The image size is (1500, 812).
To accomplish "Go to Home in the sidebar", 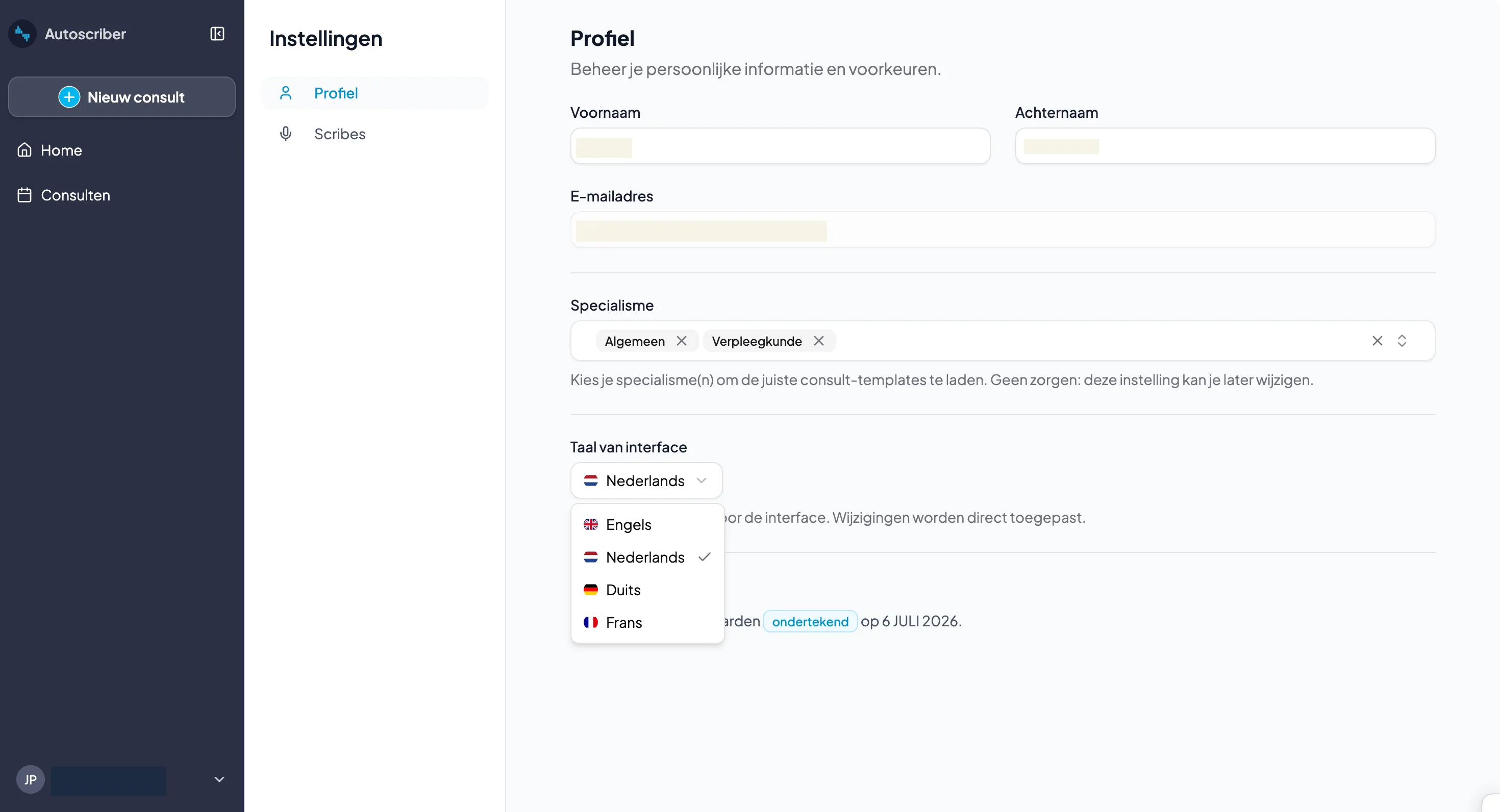I will (122, 150).
